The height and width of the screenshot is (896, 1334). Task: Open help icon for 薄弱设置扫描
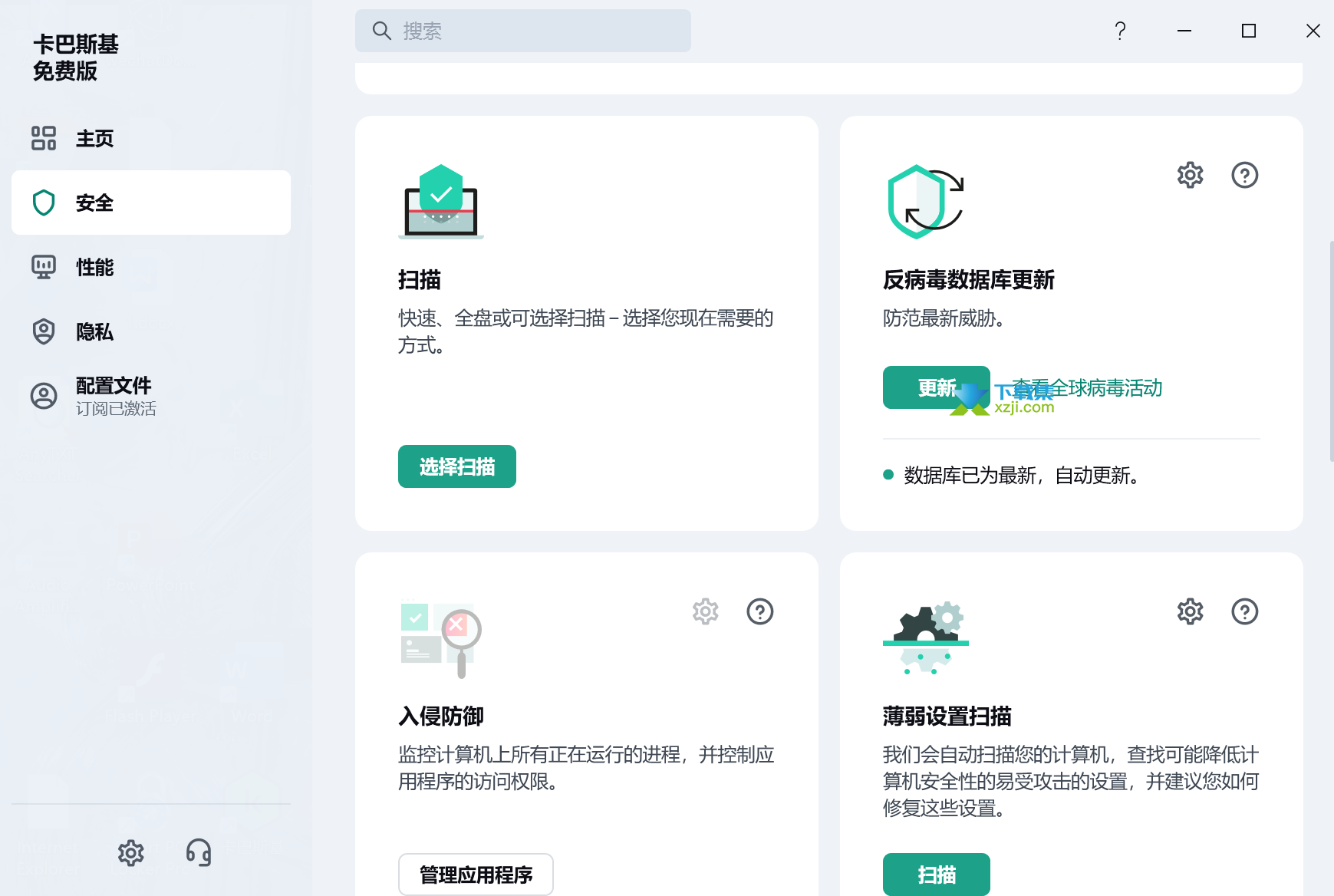1245,611
